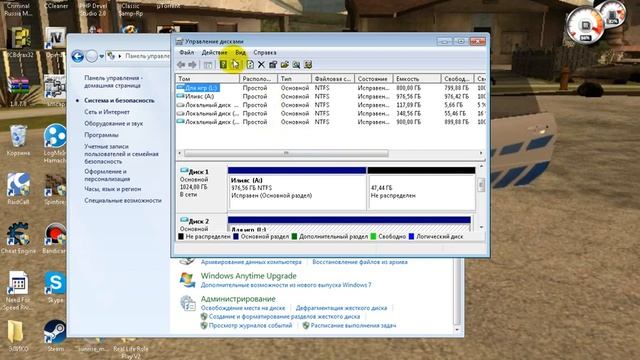Click Просмотр журналов событий link
The width and height of the screenshot is (640, 360).
(250, 326)
